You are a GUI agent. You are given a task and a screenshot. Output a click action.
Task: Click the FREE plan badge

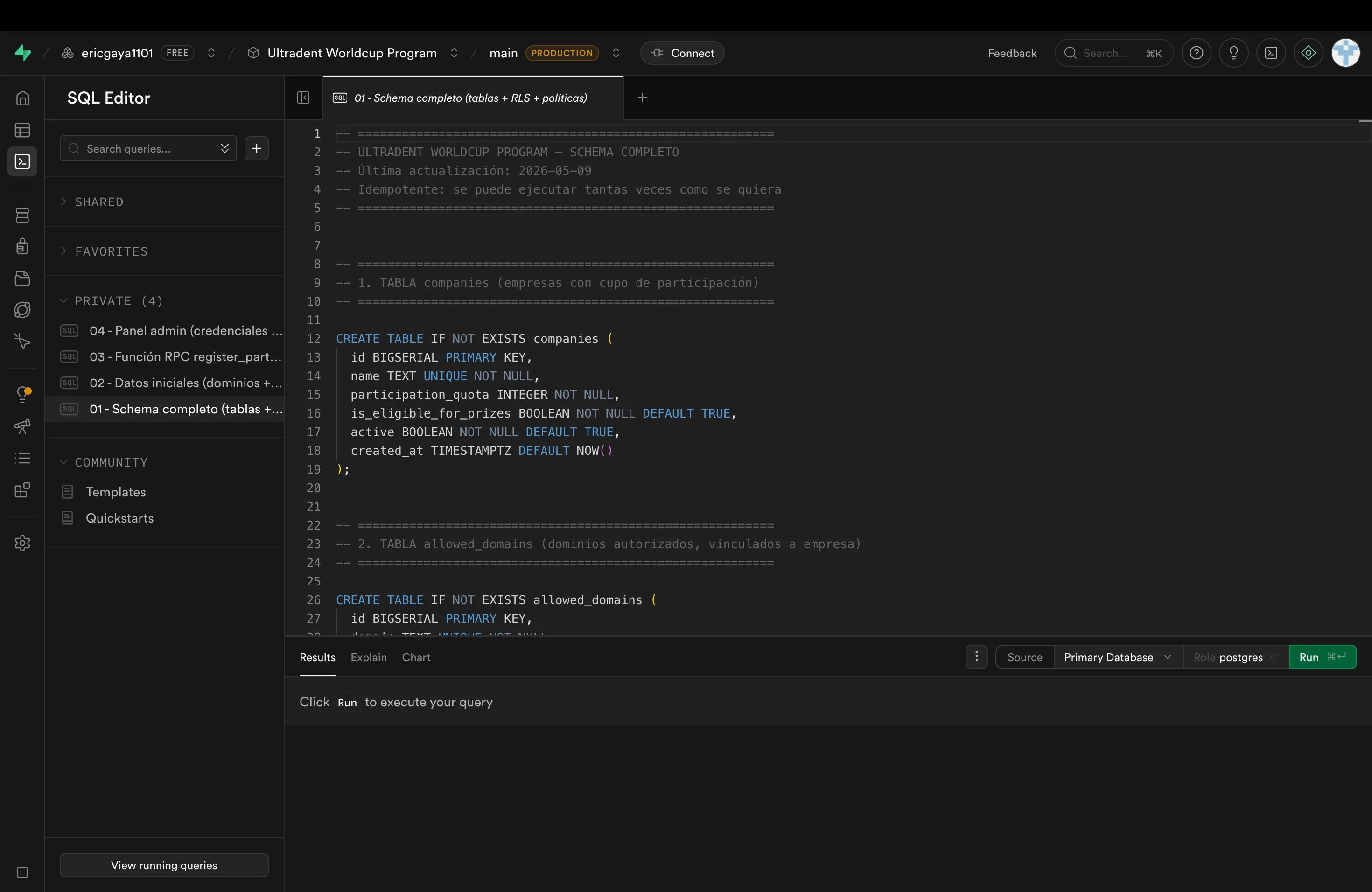point(177,53)
